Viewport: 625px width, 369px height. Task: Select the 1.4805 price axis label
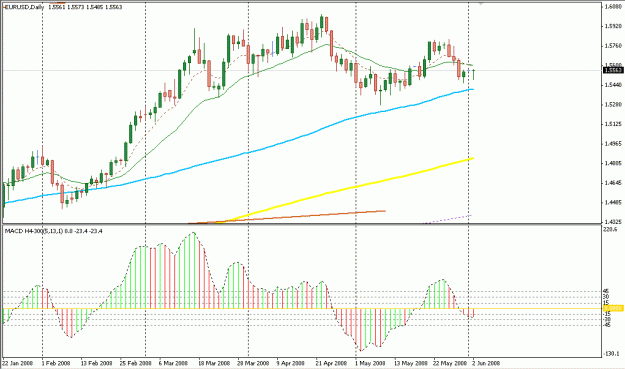(613, 163)
